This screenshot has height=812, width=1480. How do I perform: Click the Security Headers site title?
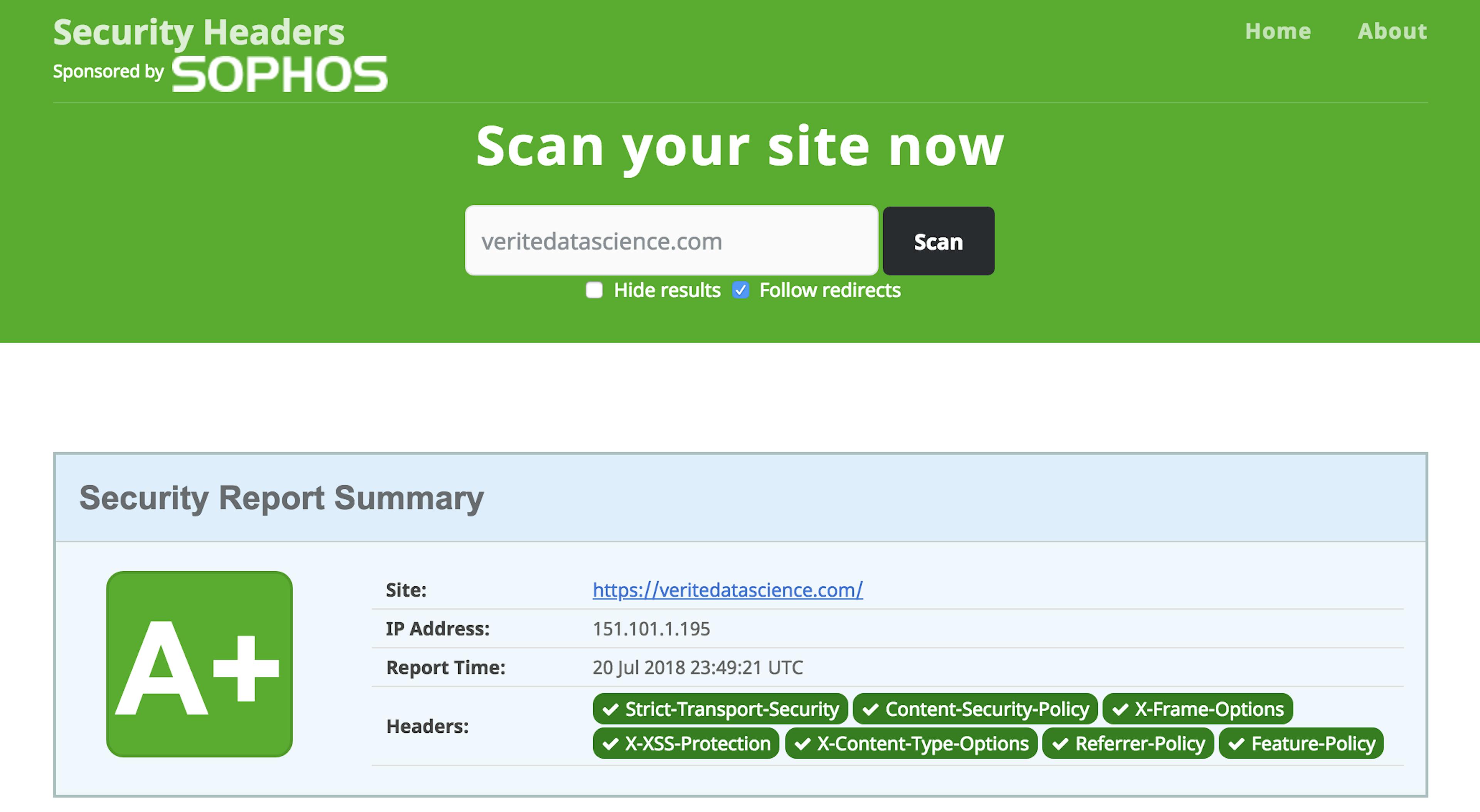click(199, 32)
